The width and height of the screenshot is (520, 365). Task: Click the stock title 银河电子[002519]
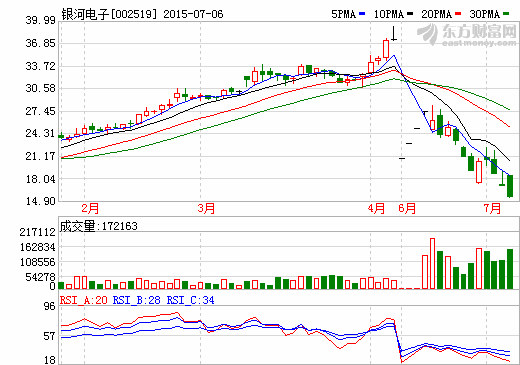coord(109,14)
